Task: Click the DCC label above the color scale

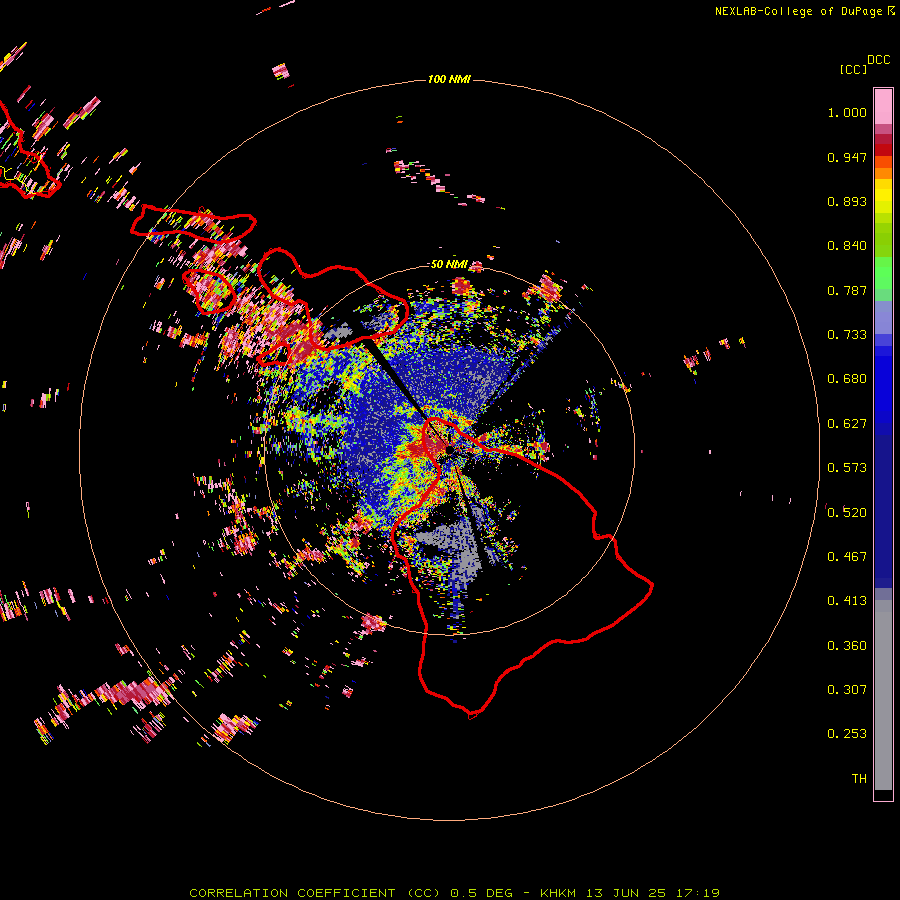Action: tap(878, 60)
